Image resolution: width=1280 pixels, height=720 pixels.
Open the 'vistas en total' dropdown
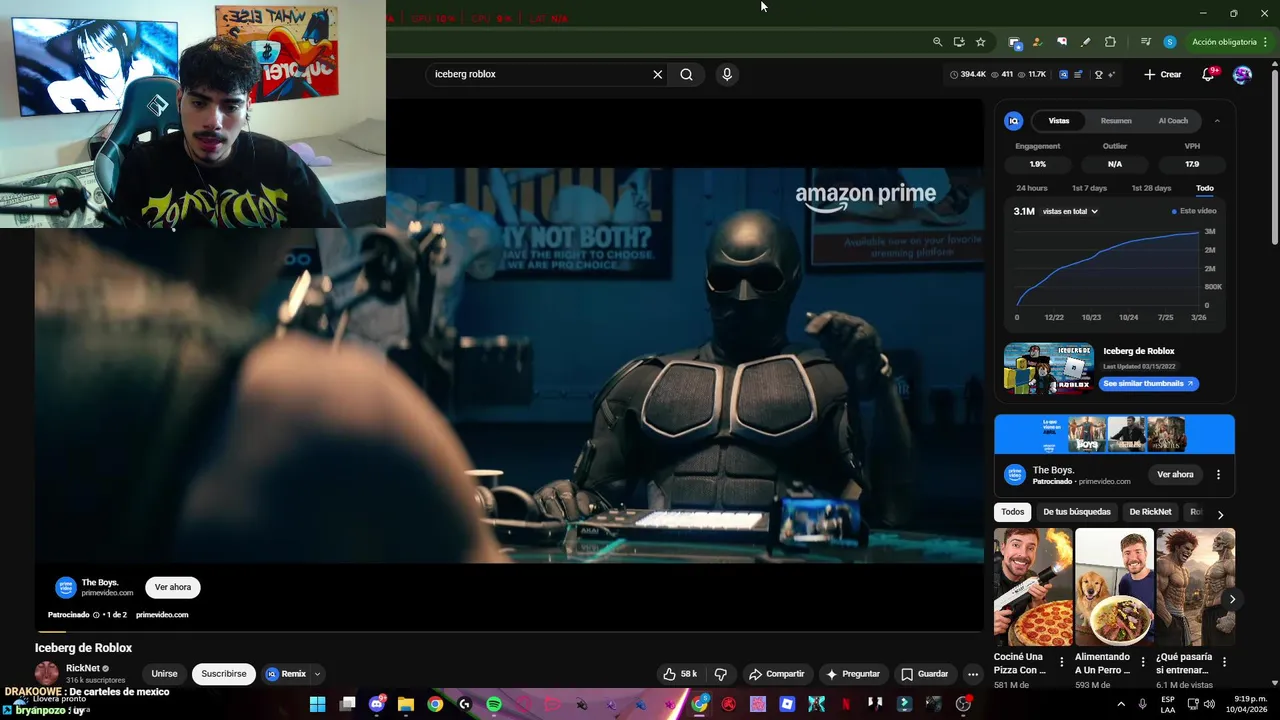point(1070,211)
